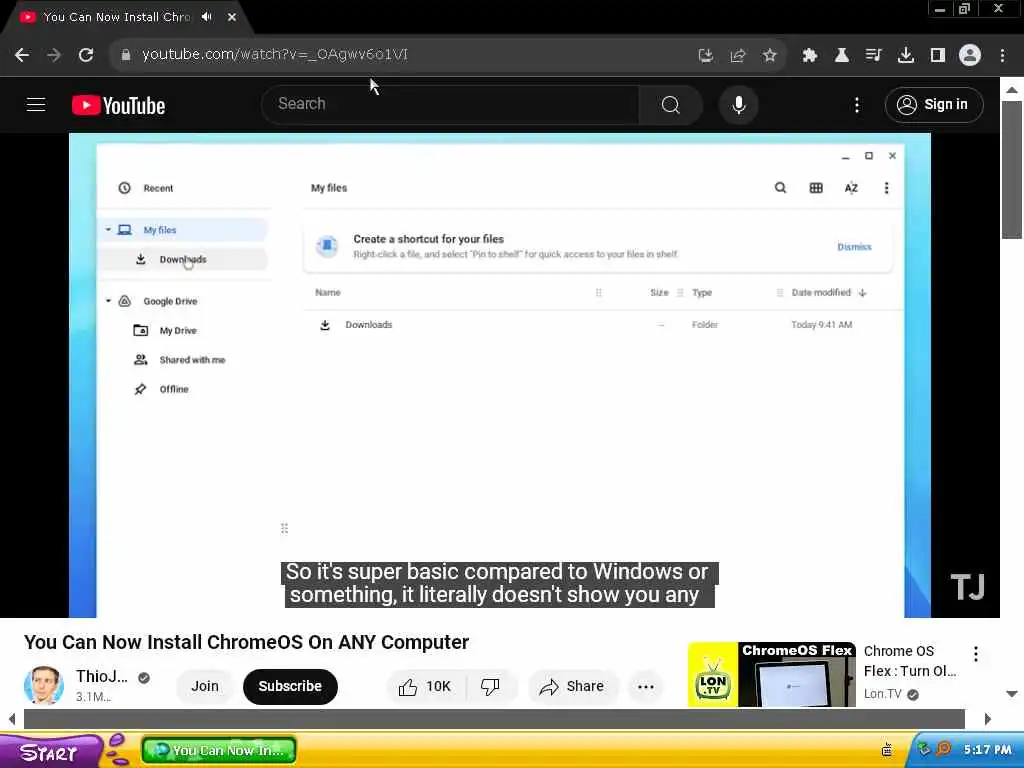
Task: Bookmark this page with the star icon
Action: 770,56
